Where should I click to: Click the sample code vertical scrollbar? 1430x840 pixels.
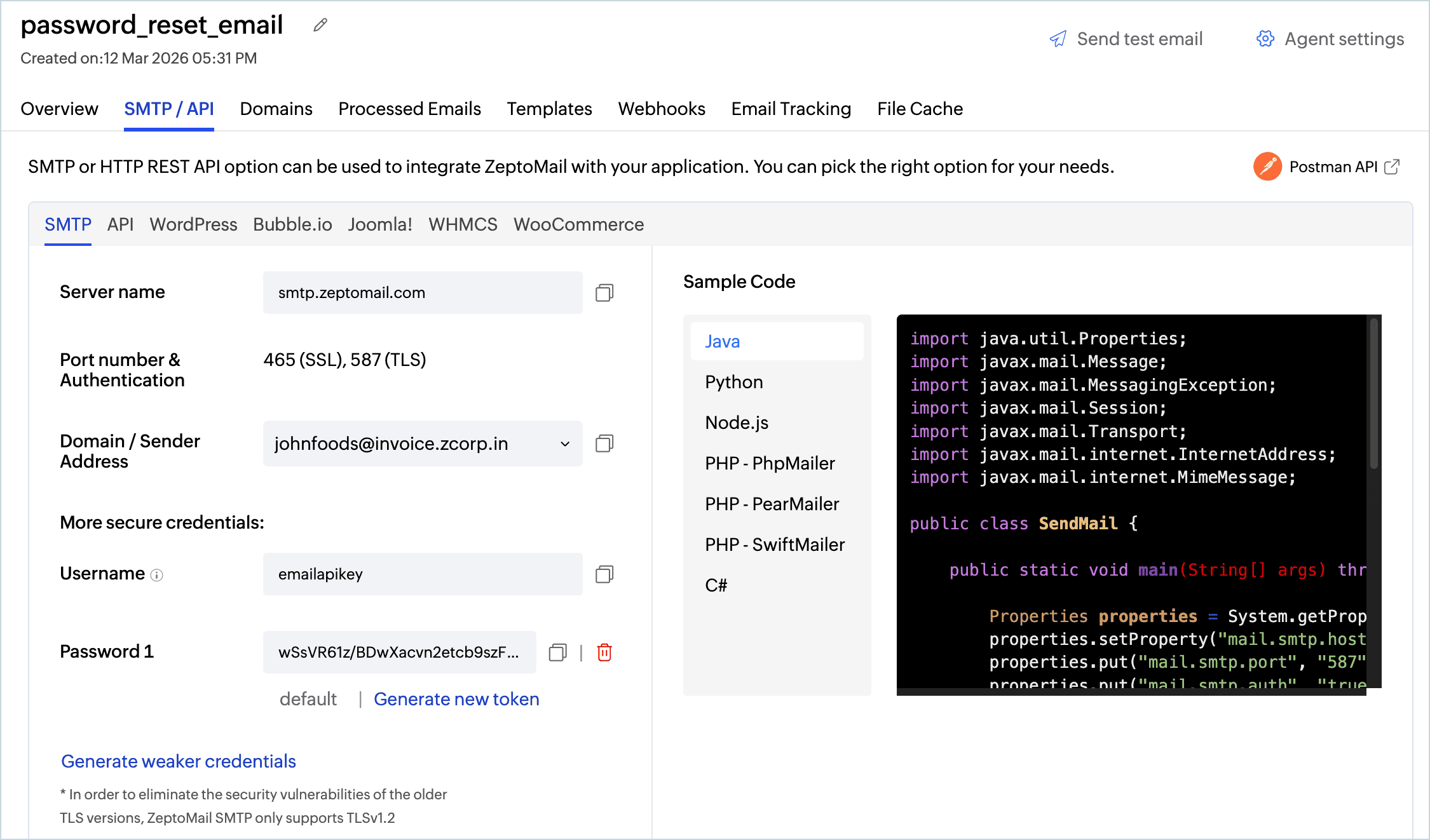[x=1374, y=394]
